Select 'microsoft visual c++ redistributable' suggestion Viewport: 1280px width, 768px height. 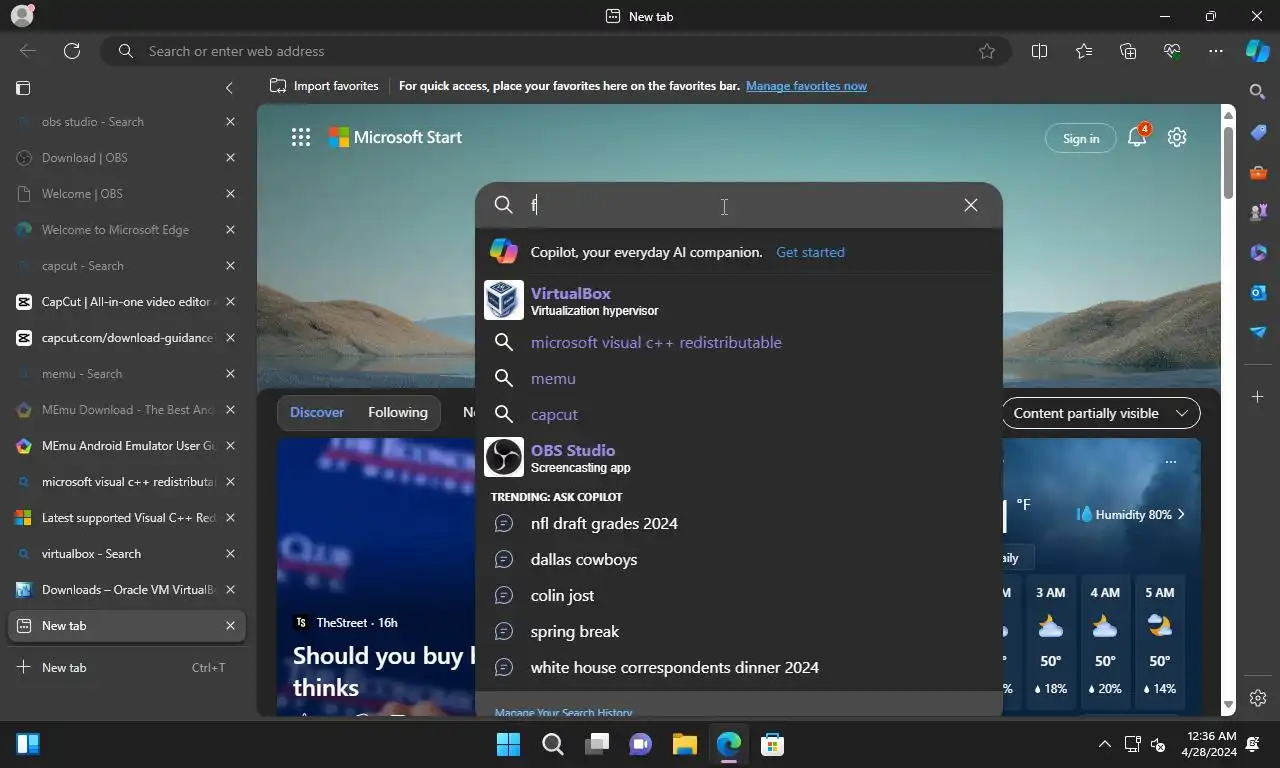coord(738,342)
